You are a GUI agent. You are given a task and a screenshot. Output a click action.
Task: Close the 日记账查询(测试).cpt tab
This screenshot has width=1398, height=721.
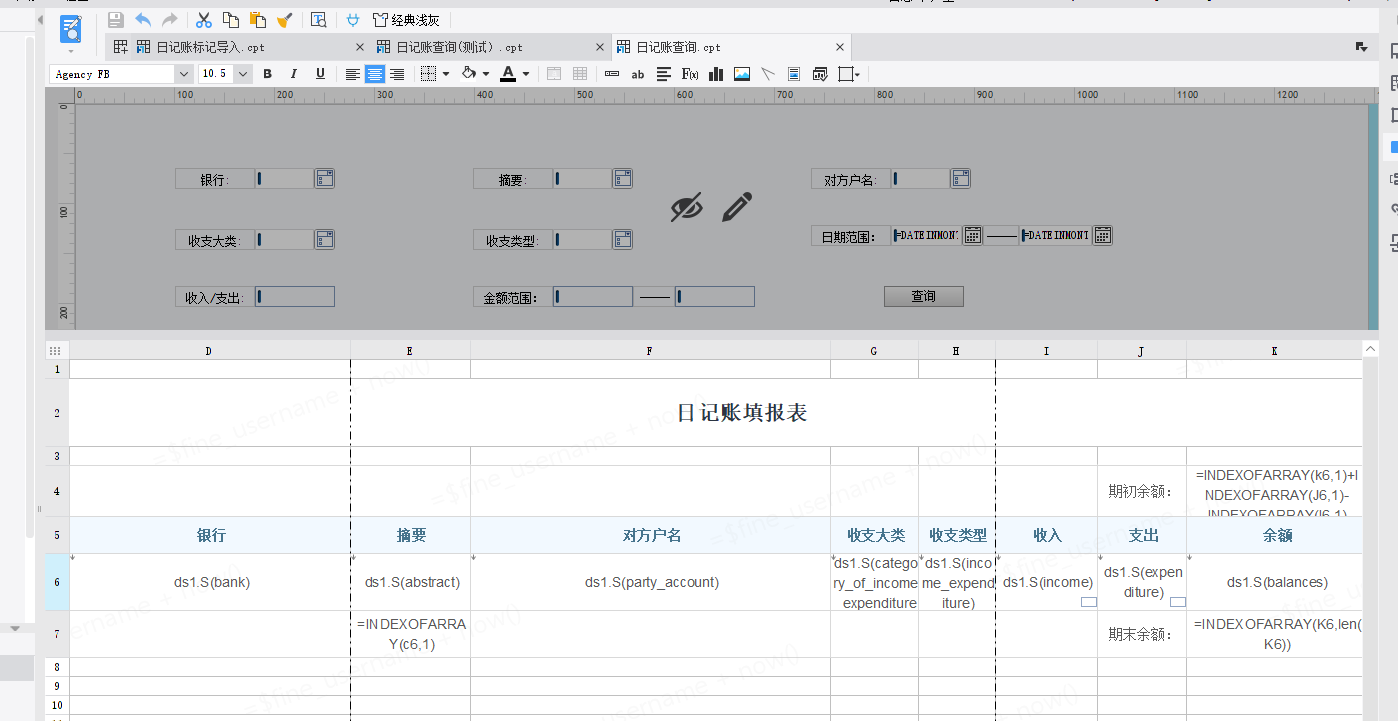tap(600, 47)
